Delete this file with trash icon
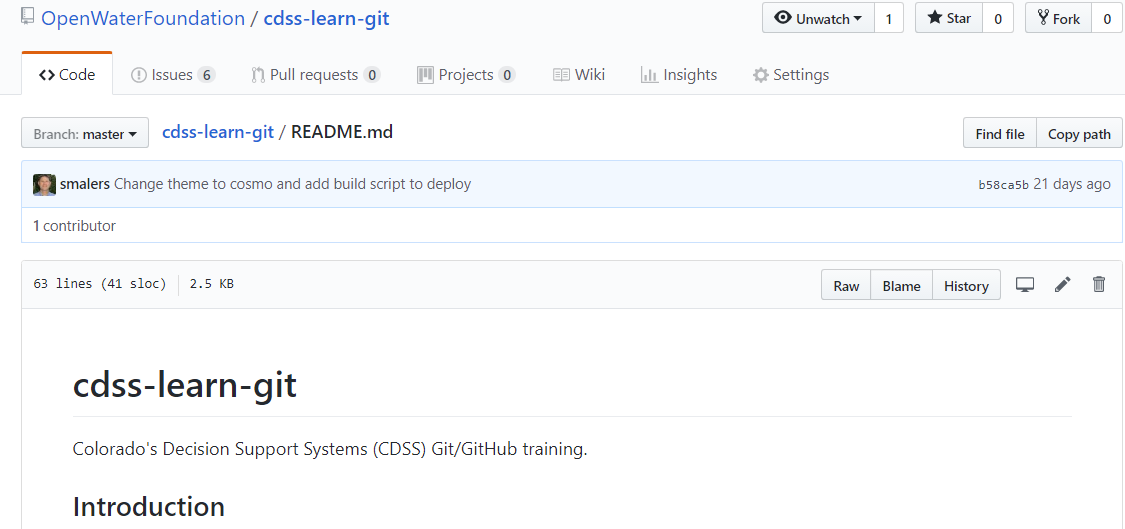Viewport: 1125px width, 529px height. tap(1099, 284)
